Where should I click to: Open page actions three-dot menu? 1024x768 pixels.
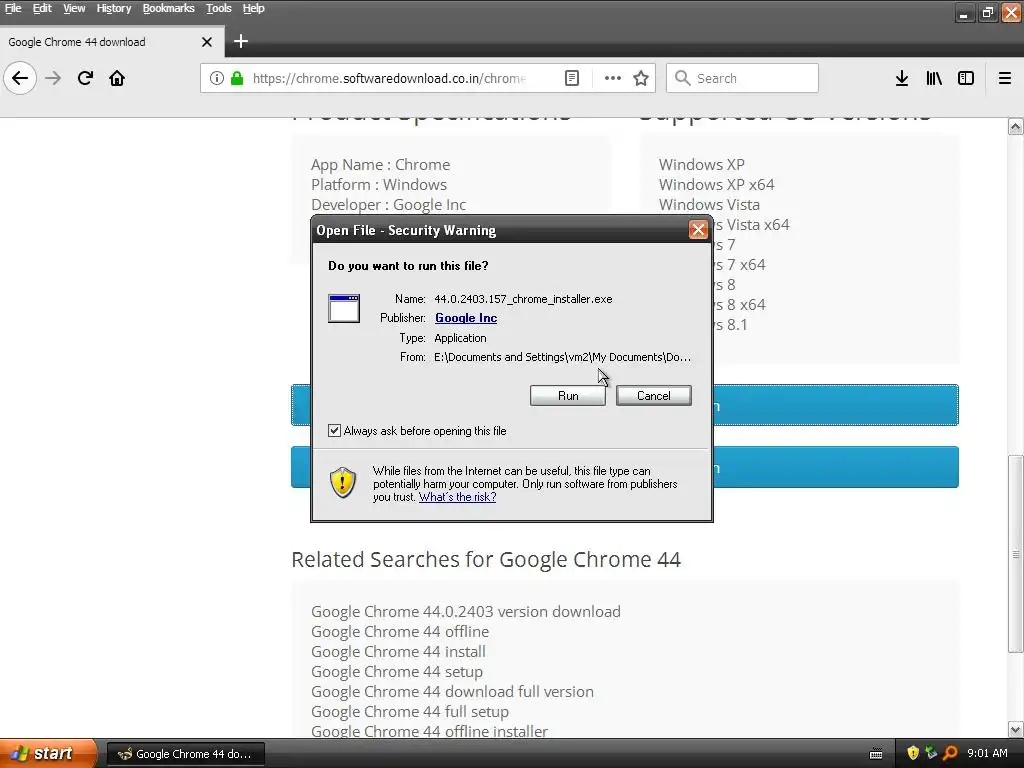(x=613, y=78)
